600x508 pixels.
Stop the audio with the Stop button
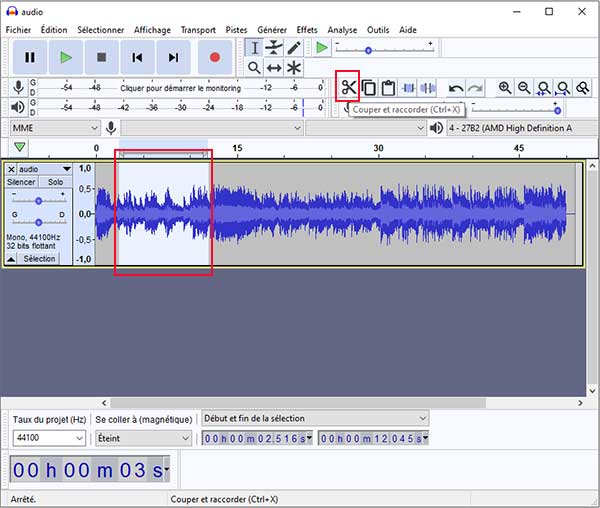coord(101,57)
